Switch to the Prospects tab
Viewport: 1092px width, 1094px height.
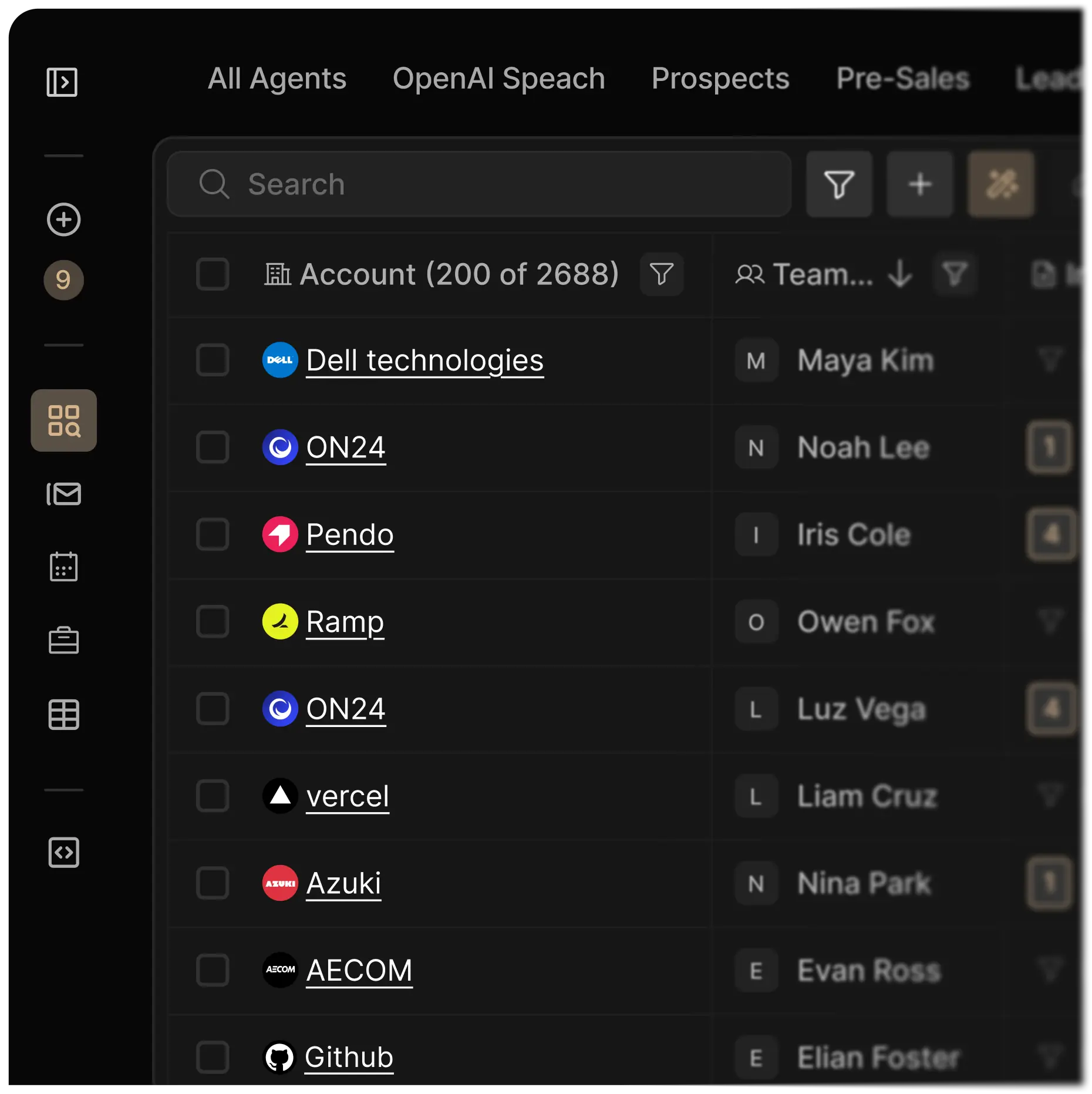pyautogui.click(x=720, y=79)
